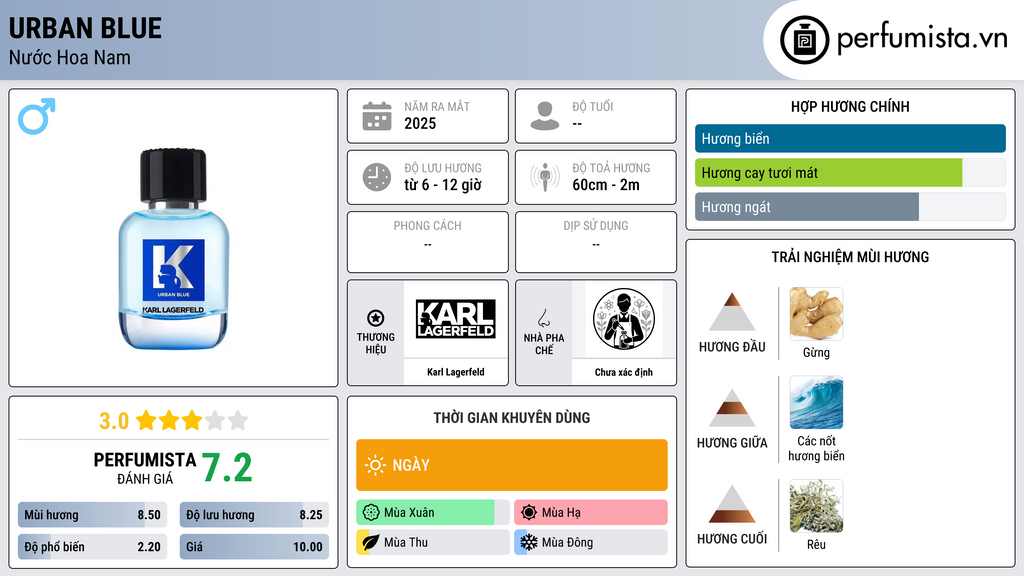The width and height of the screenshot is (1024, 576).
Task: Click the person silhouette icon for Độ tuổi
Action: [x=545, y=116]
